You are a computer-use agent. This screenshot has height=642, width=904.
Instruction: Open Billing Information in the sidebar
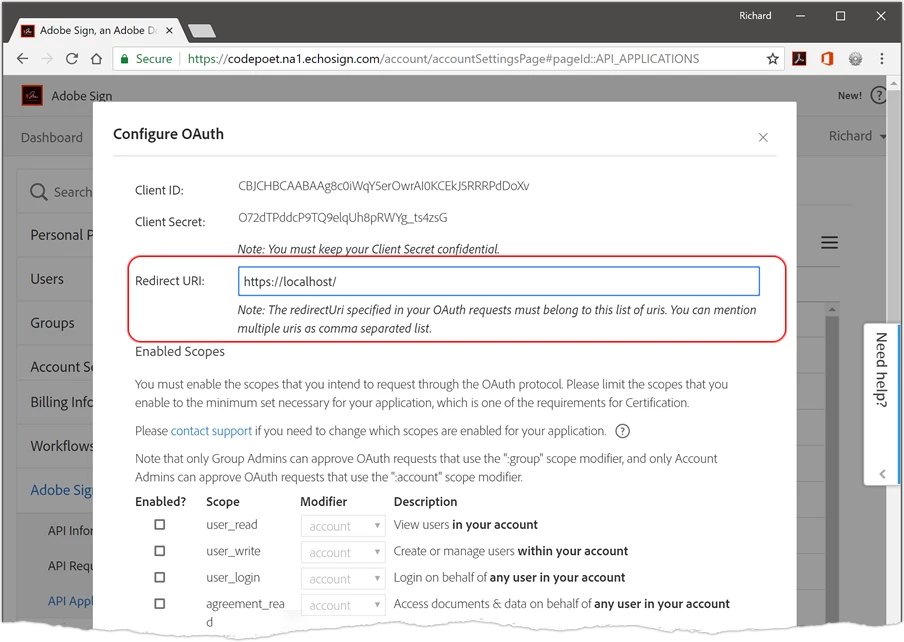[61, 402]
